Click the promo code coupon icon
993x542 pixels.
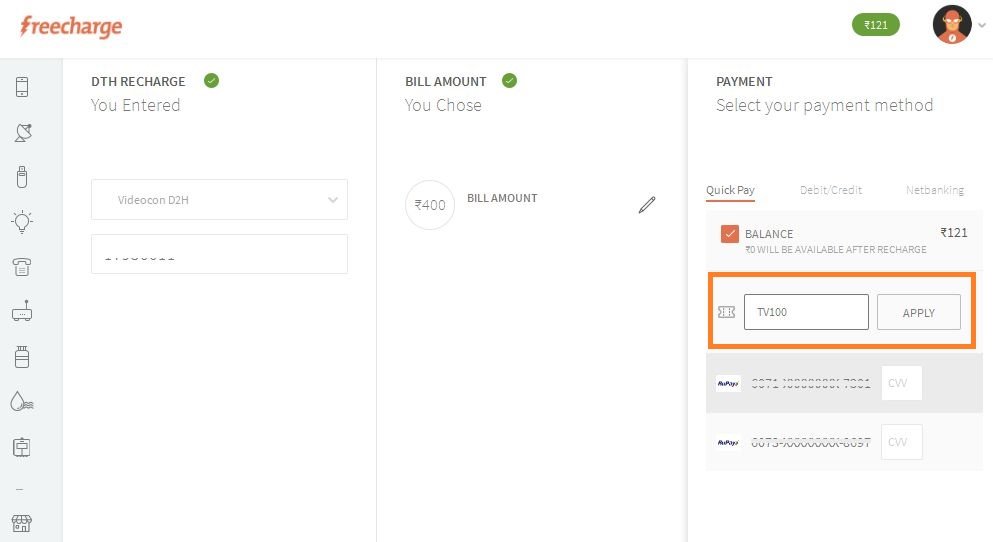pos(726,312)
